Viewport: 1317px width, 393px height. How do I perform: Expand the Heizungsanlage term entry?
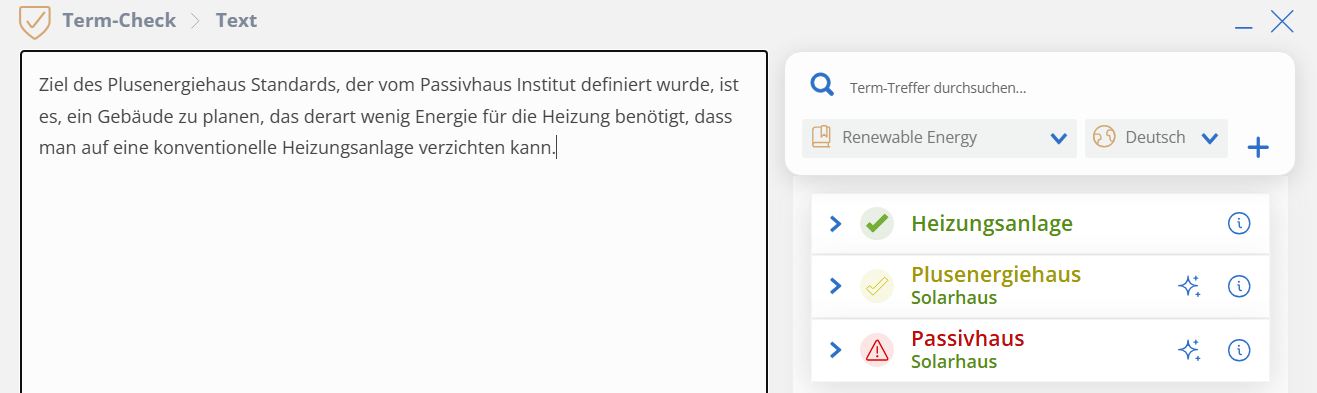pyautogui.click(x=836, y=223)
